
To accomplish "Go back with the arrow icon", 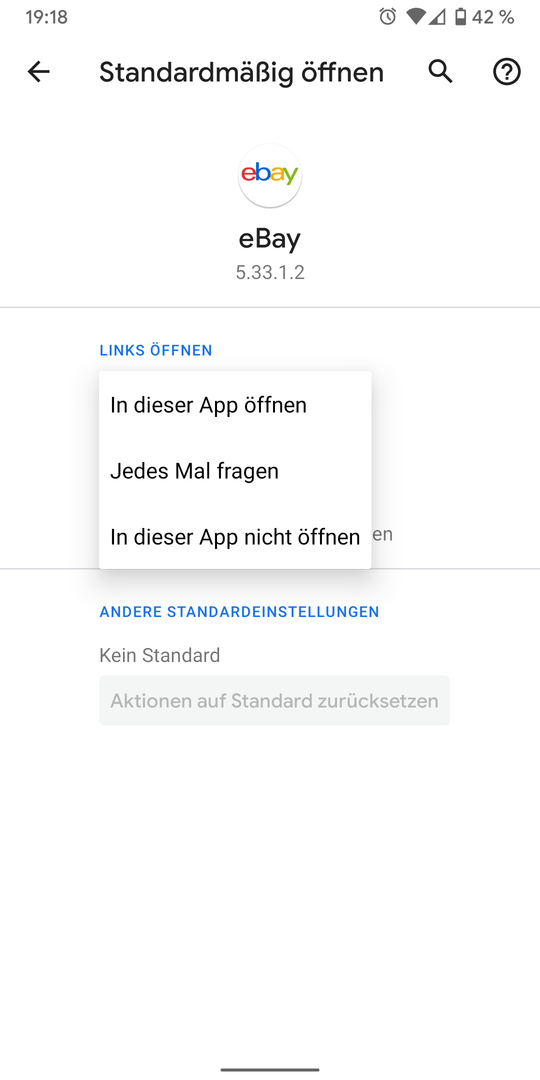I will coord(39,72).
